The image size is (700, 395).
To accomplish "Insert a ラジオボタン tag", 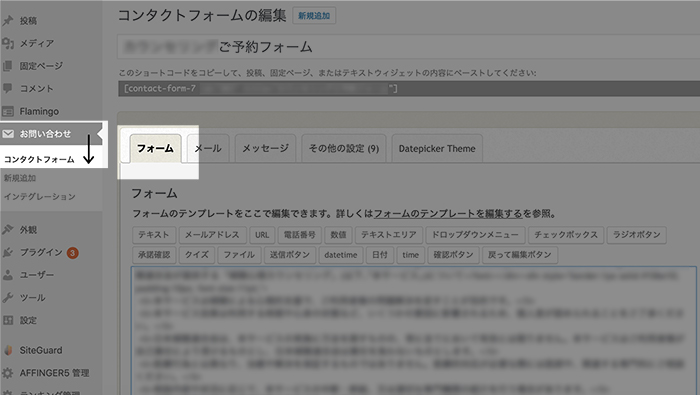I will click(637, 235).
